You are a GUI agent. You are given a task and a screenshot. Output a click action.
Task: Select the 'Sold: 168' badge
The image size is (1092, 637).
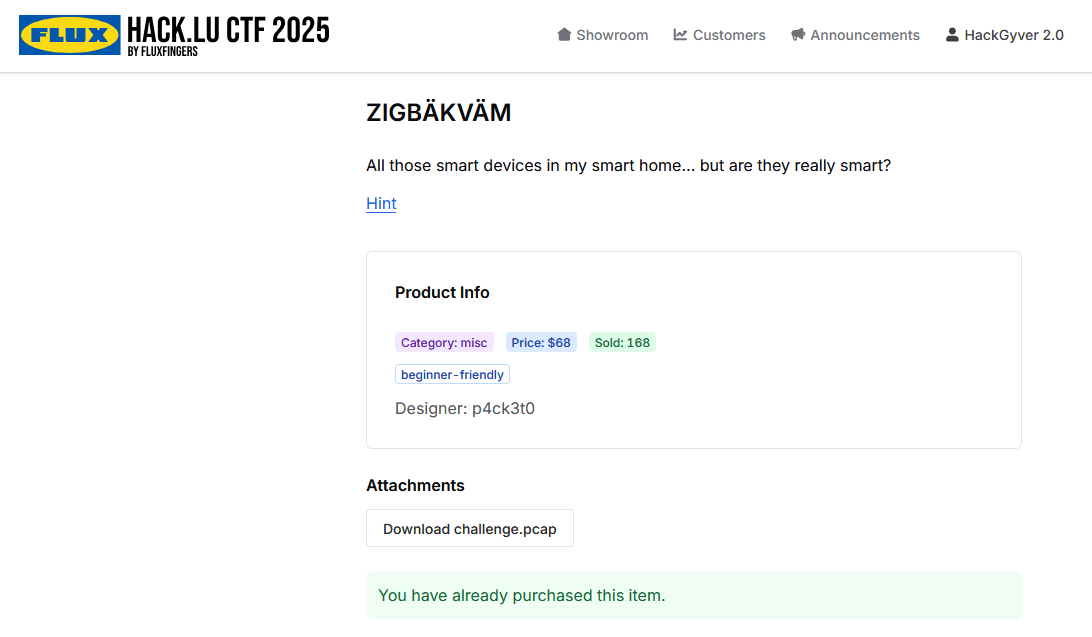(622, 342)
